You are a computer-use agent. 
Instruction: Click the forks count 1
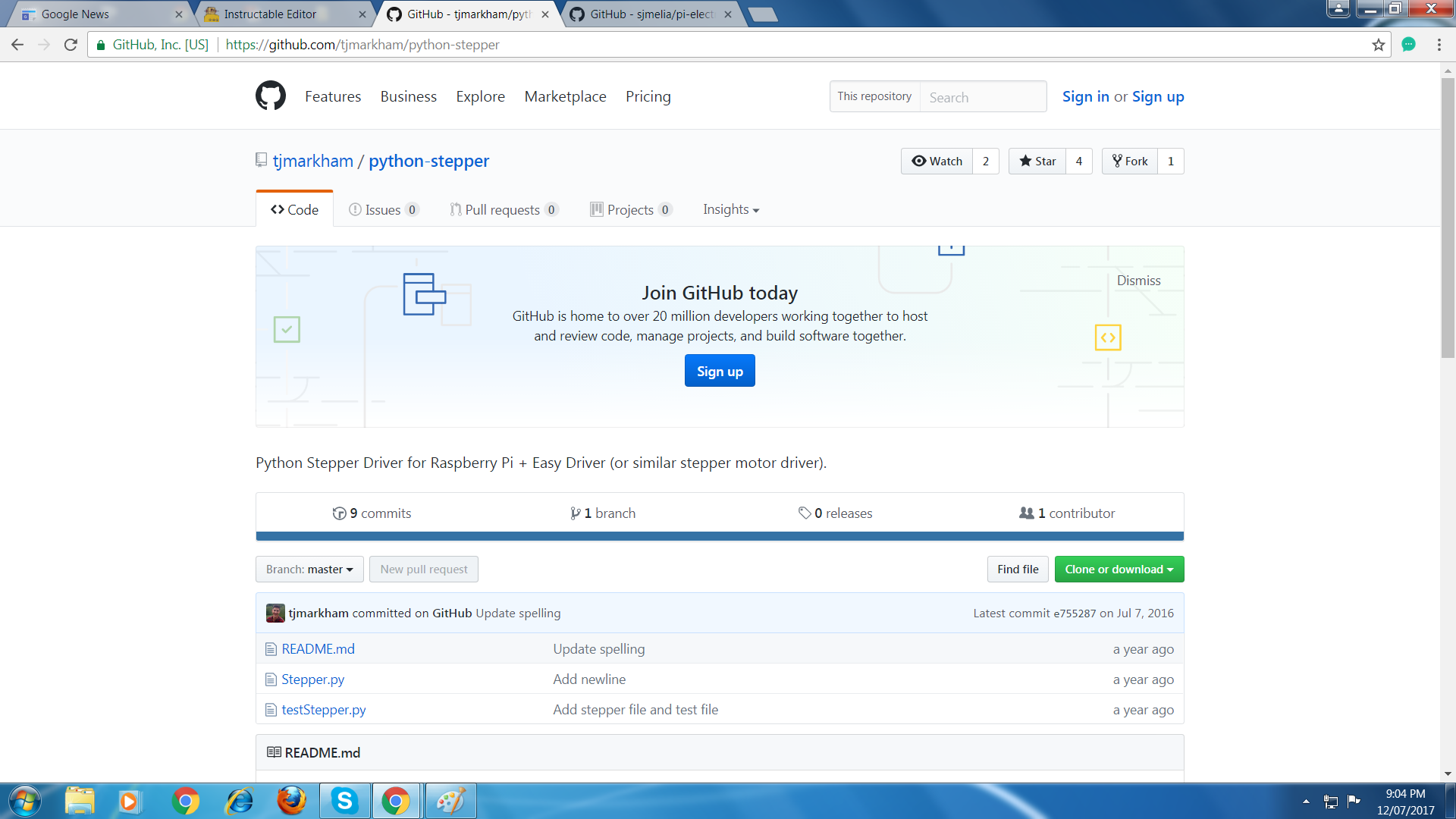click(1171, 161)
